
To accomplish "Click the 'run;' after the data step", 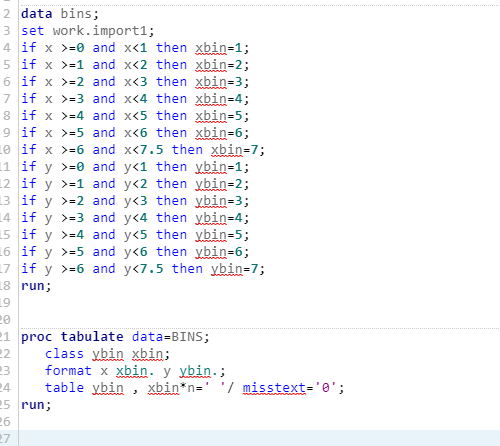I will 36,286.
